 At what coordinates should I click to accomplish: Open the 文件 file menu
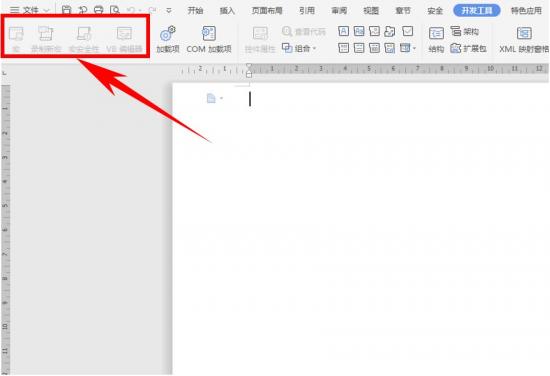point(29,10)
